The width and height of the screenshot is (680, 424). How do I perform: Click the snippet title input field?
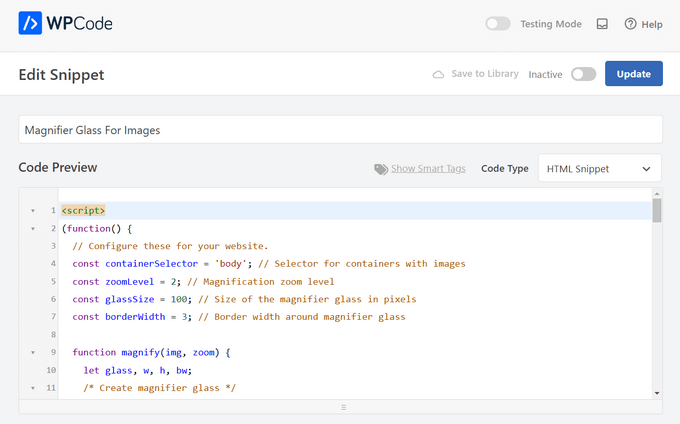pos(340,130)
